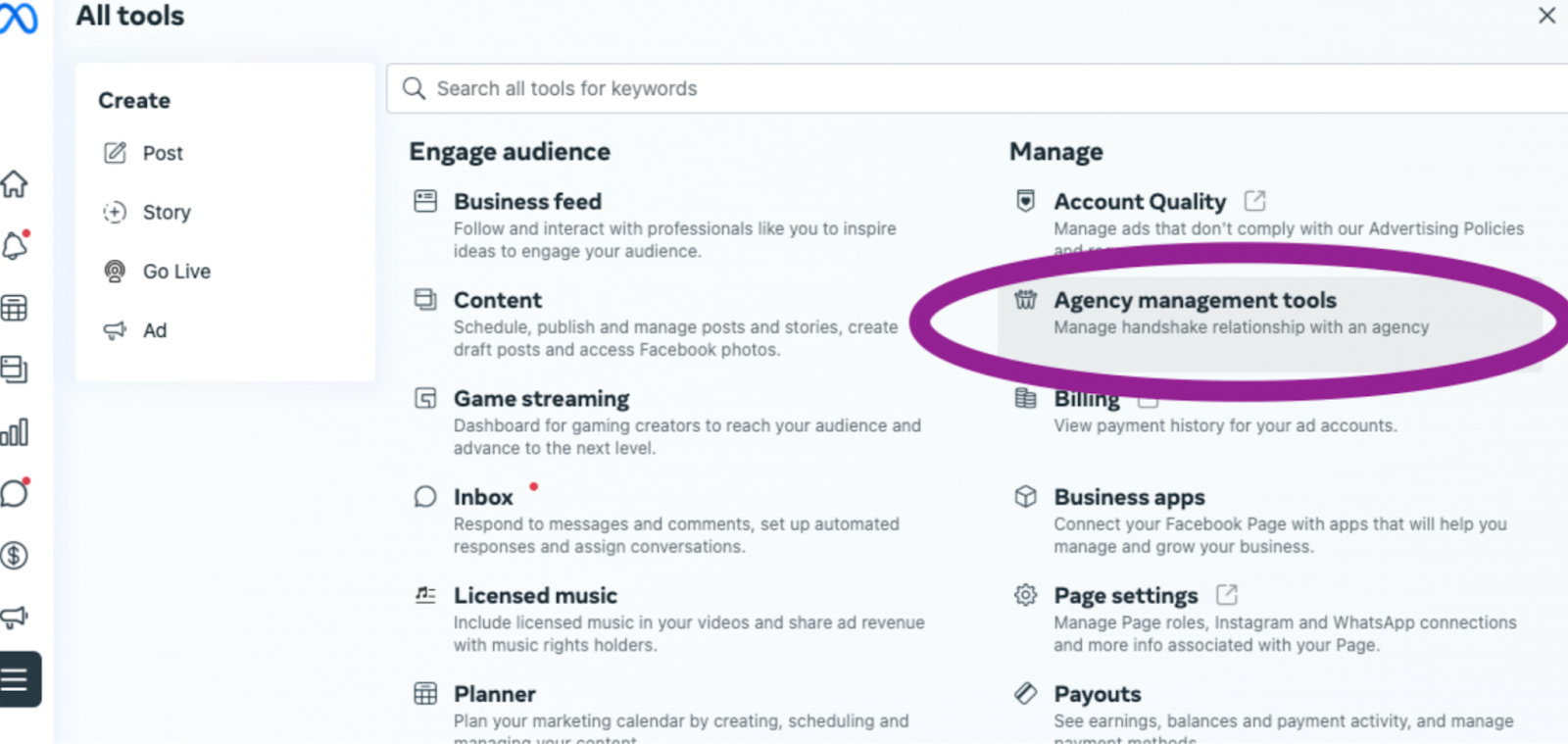Image resolution: width=1568 pixels, height=744 pixels.
Task: Open the Licensed music tool
Action: (535, 596)
